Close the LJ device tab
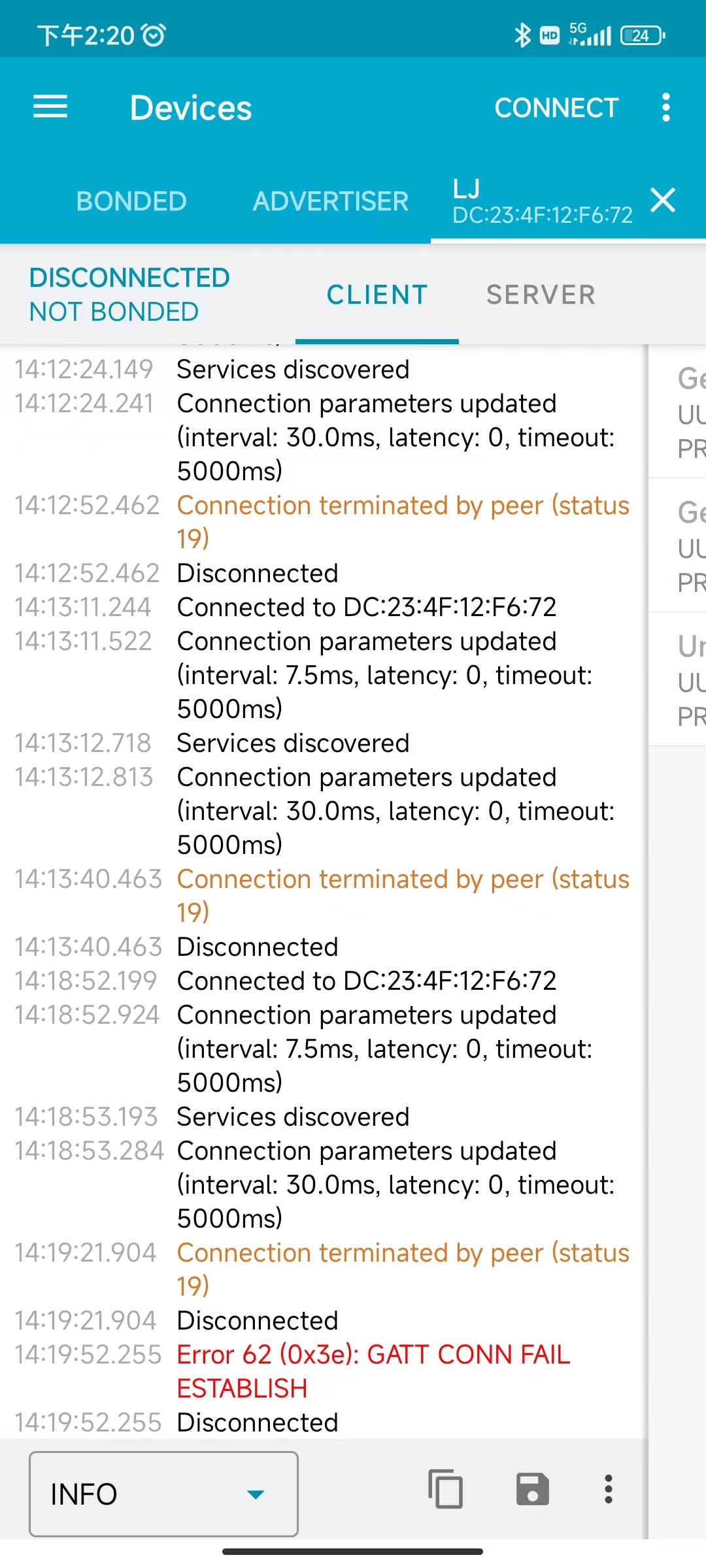Image resolution: width=706 pixels, height=1568 pixels. (663, 200)
